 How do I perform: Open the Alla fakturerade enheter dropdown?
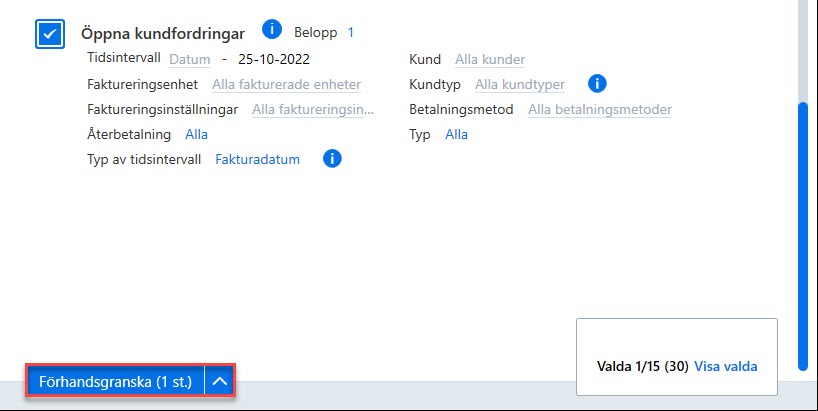[x=286, y=84]
